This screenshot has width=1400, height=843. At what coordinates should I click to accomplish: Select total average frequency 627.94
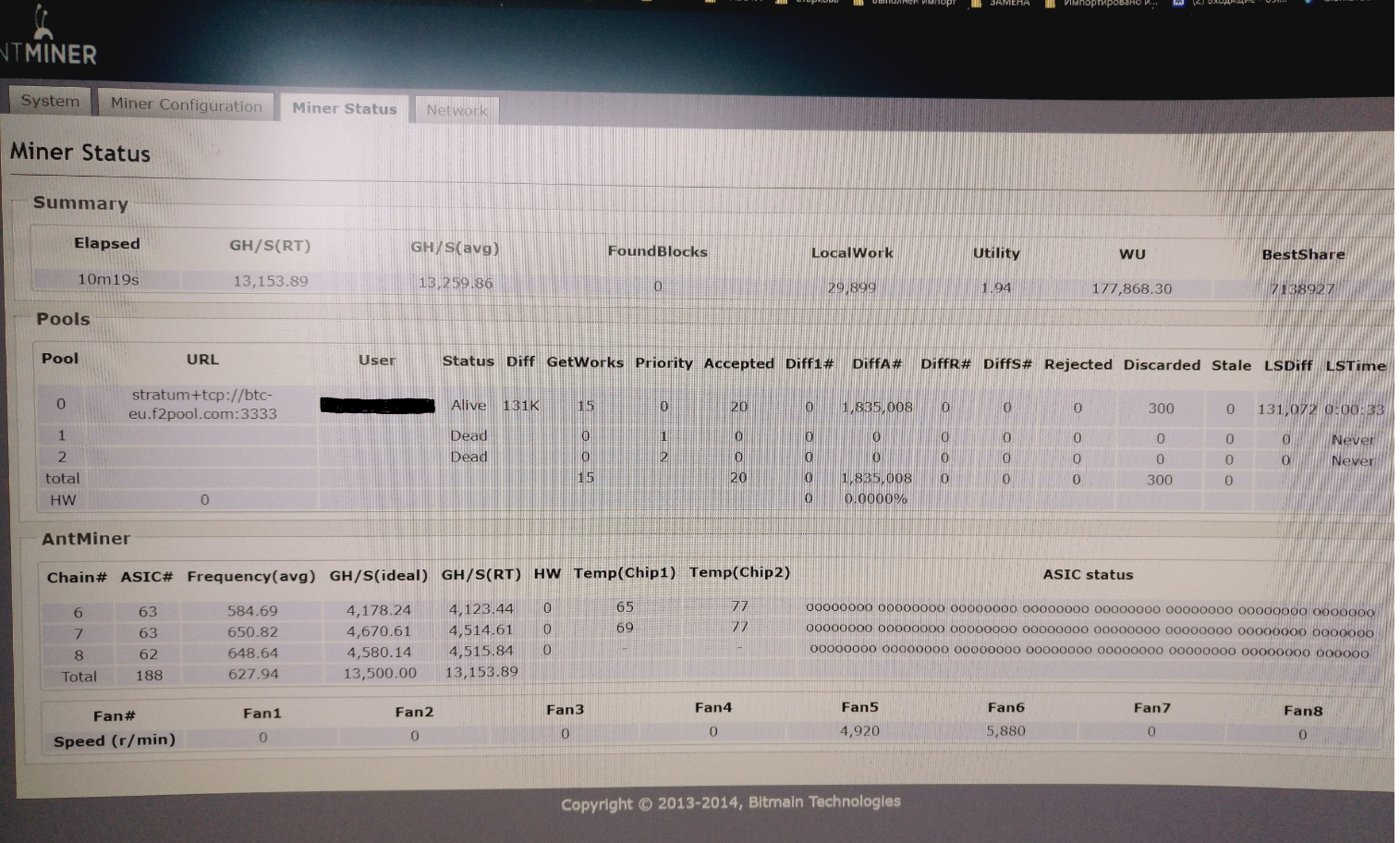(252, 674)
